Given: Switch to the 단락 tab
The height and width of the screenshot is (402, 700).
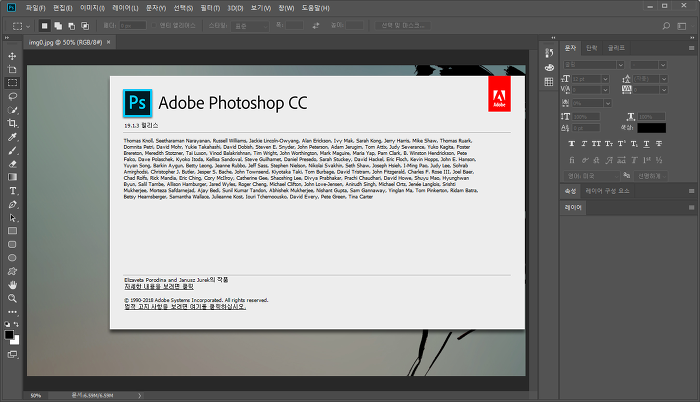Looking at the screenshot, I should click(x=592, y=48).
